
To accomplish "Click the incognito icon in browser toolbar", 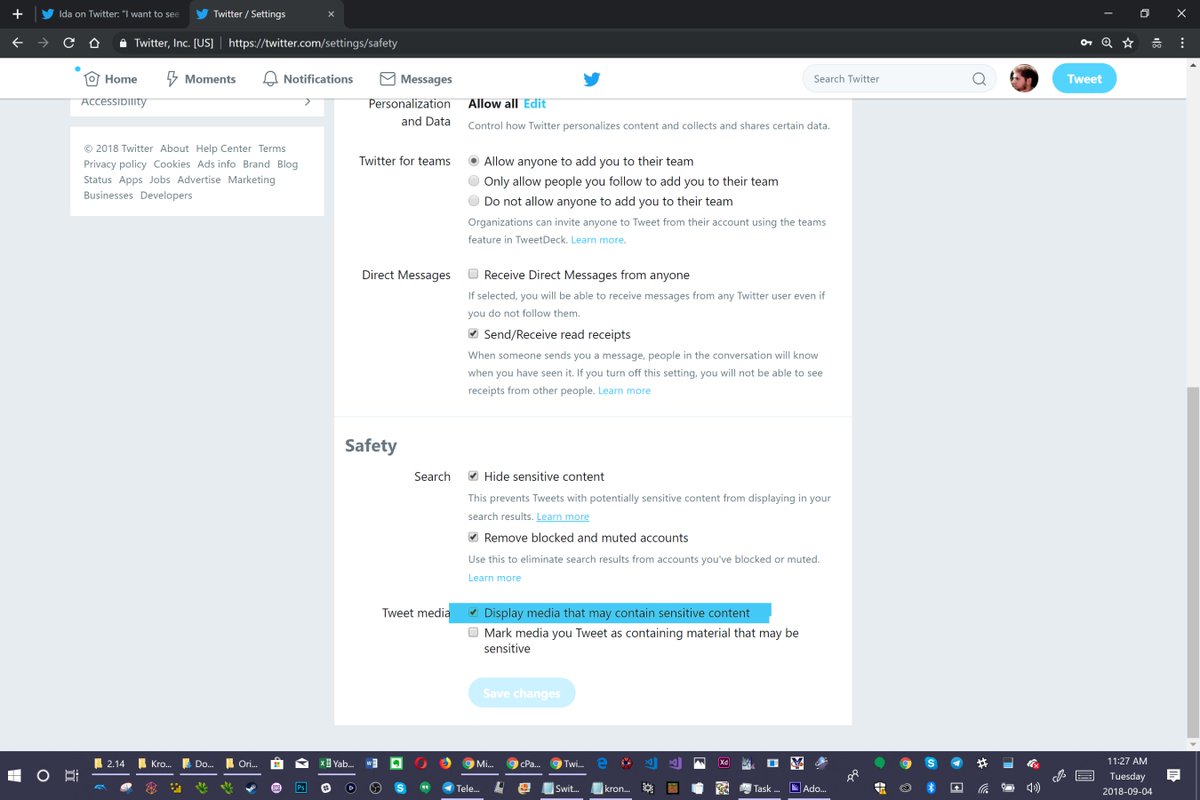I will pyautogui.click(x=1156, y=43).
